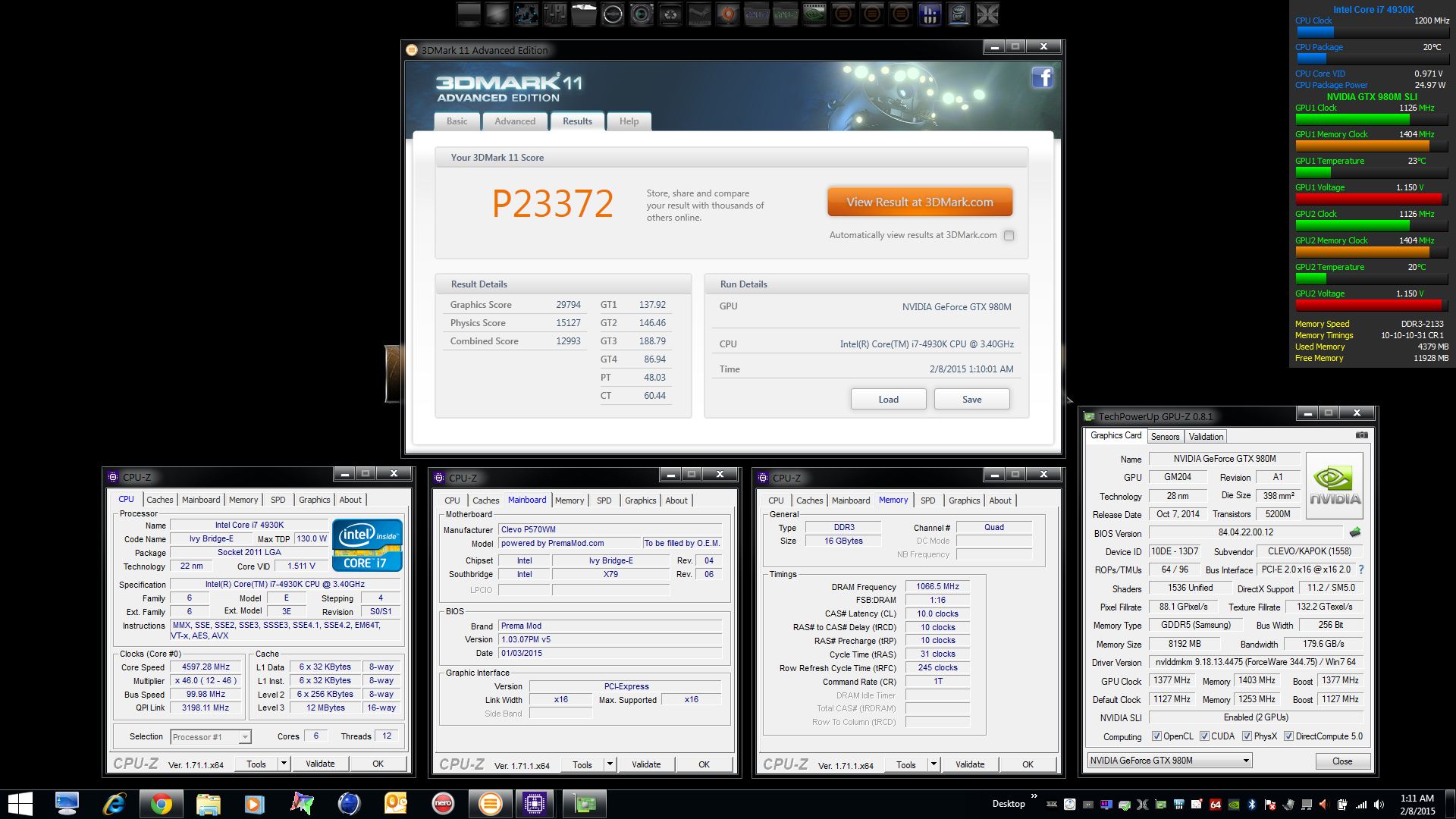Screen dimensions: 1456x819
Task: Open the white-paper folder icon in the top dock
Action: click(584, 14)
